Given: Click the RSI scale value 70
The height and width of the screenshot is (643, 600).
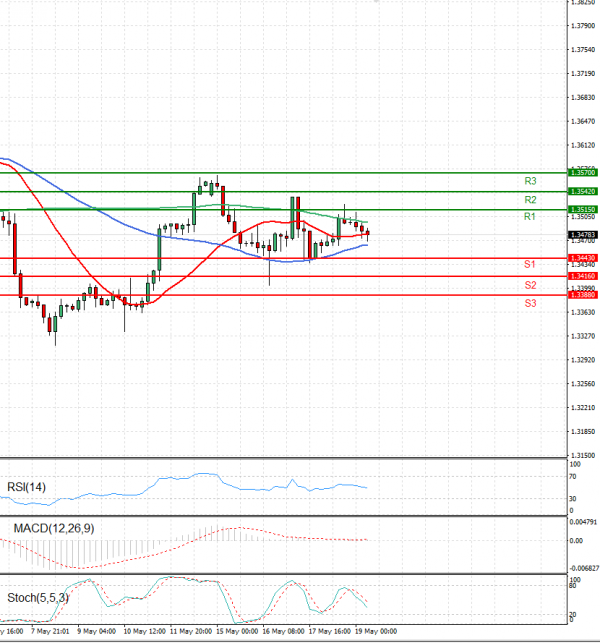Looking at the screenshot, I should point(573,477).
